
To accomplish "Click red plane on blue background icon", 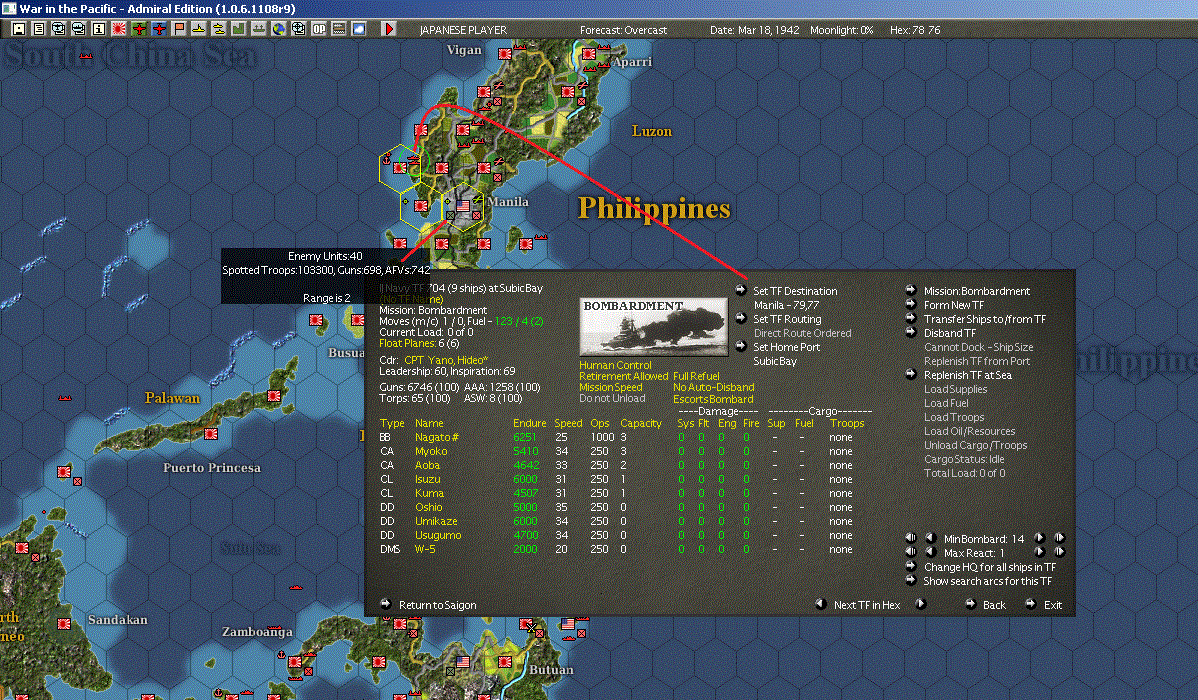I will pos(159,29).
